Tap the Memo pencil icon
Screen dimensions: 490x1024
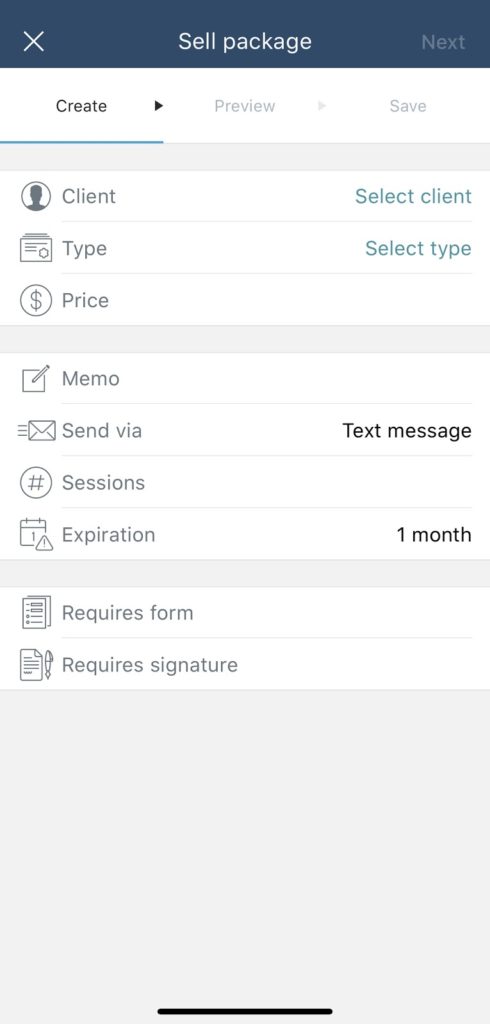click(x=36, y=379)
